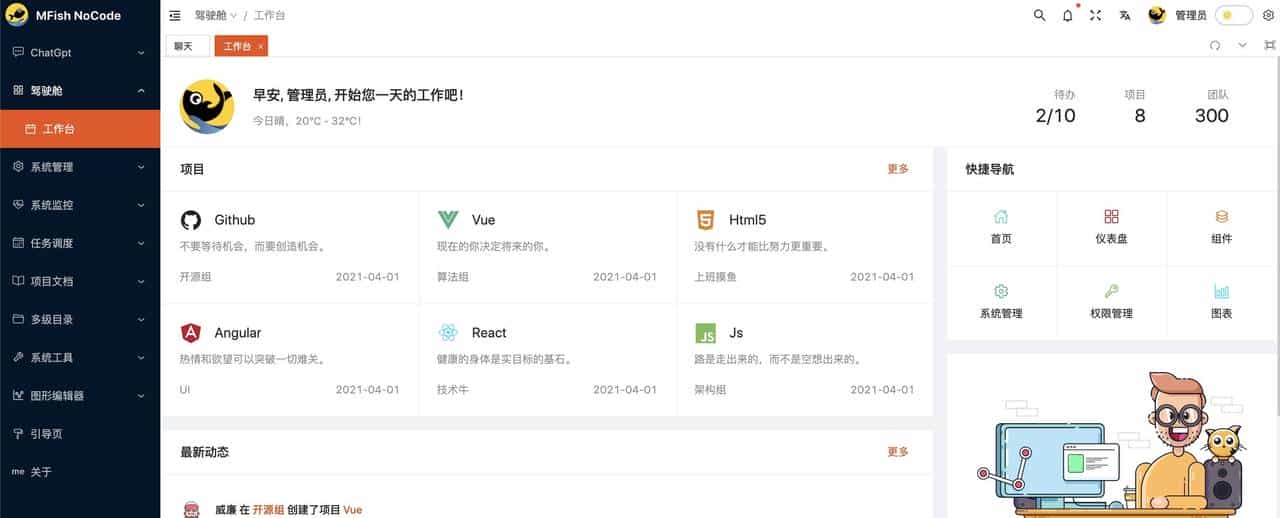Expand the 任务调度 sidebar menu
The image size is (1280, 518).
tap(80, 243)
